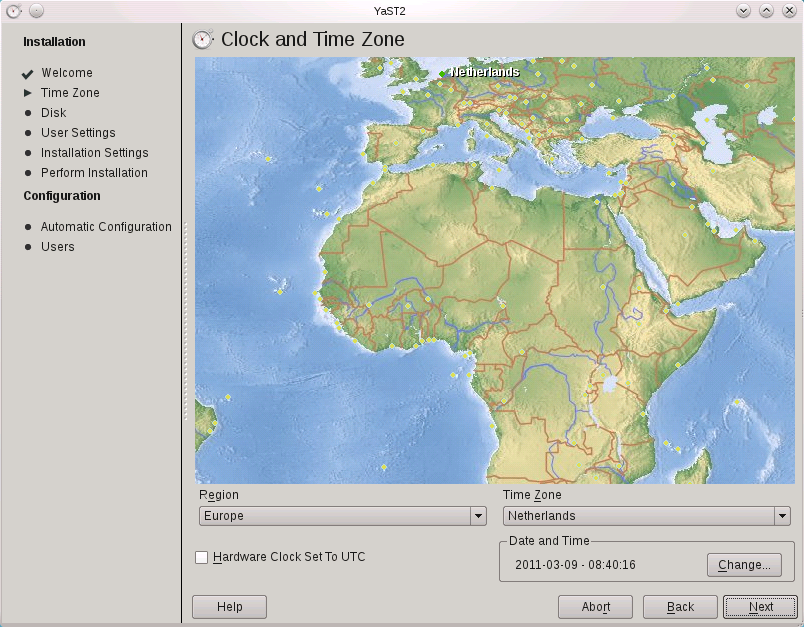Screen dimensions: 804x627
Task: Click Next to continue installation
Action: (759, 606)
